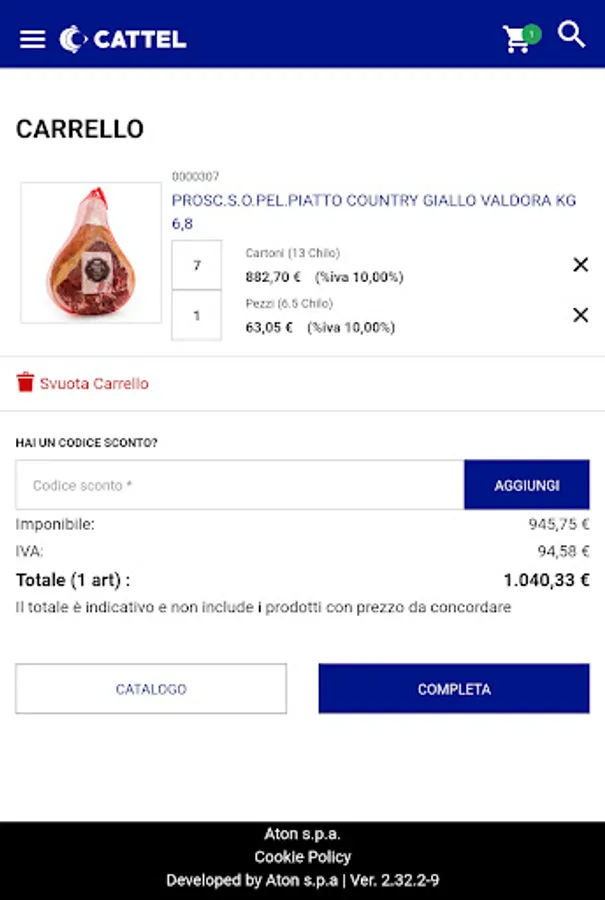Remove the Pezzi row with X
Viewport: 605px width, 900px height.
(580, 315)
